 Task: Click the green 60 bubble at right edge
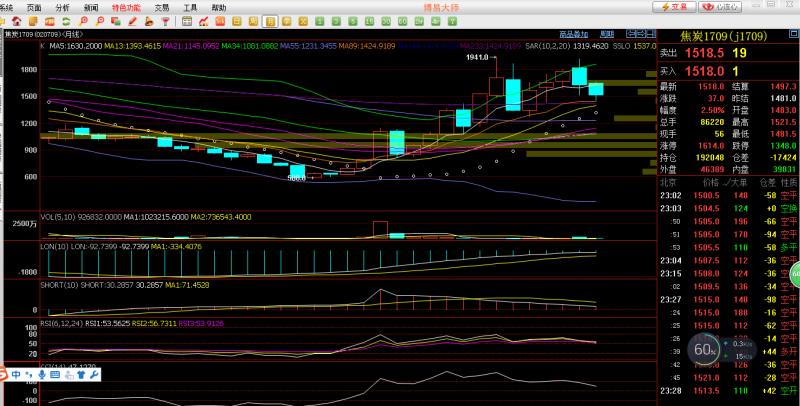[795, 274]
